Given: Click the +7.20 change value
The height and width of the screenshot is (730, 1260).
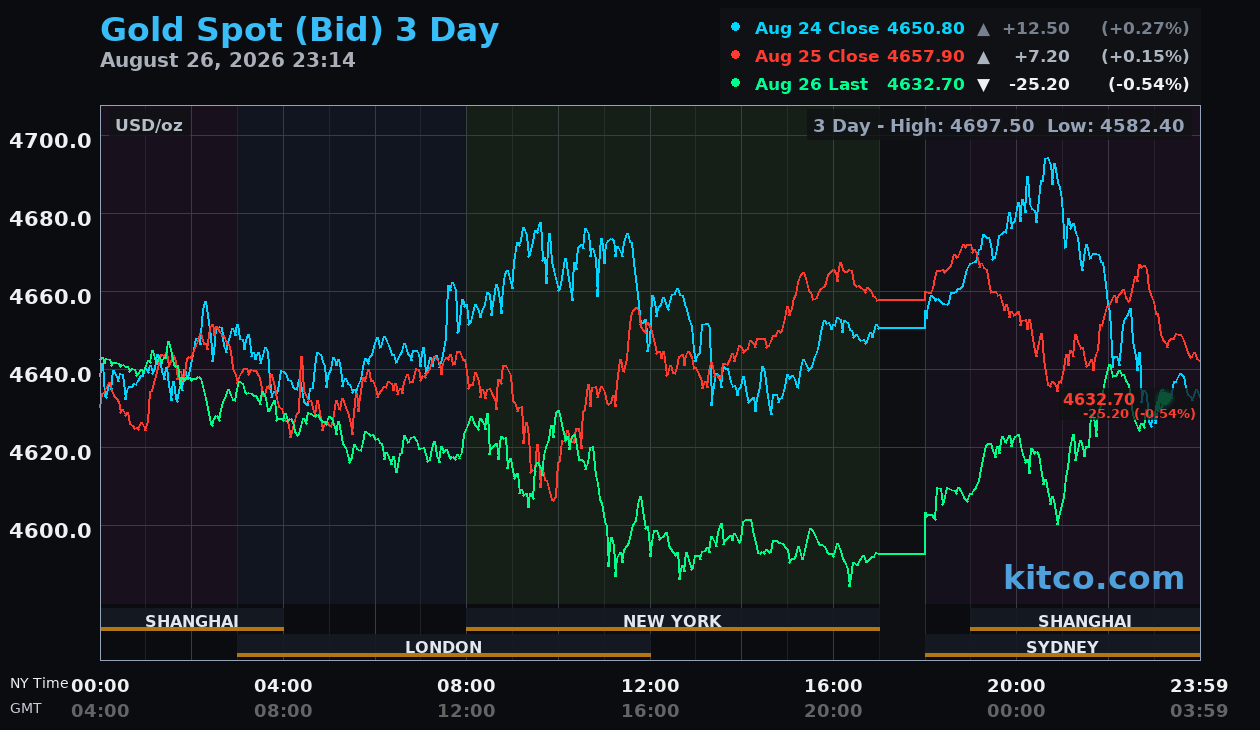Looking at the screenshot, I should [x=1042, y=56].
